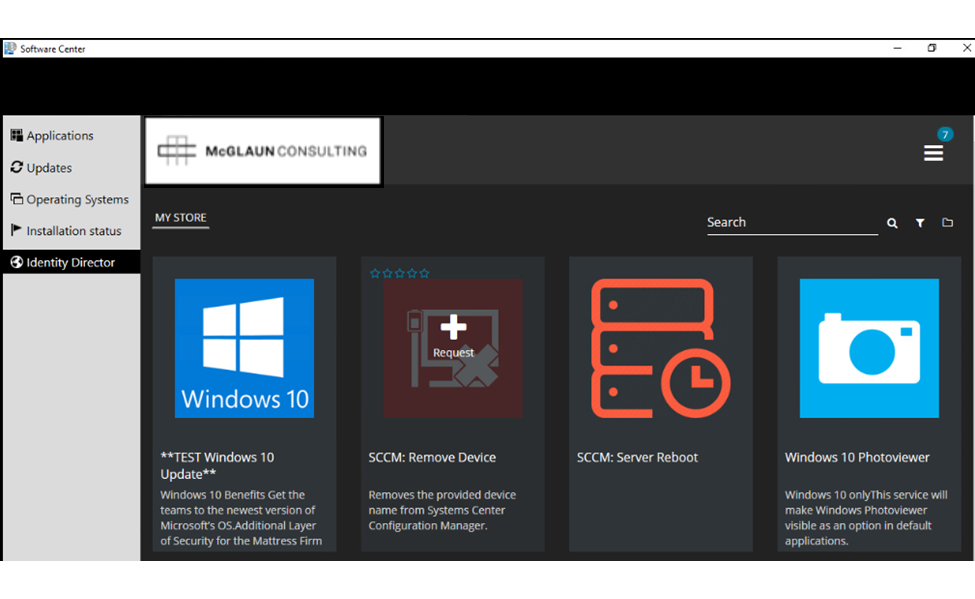Close the Software Center window
975x599 pixels.
point(966,48)
